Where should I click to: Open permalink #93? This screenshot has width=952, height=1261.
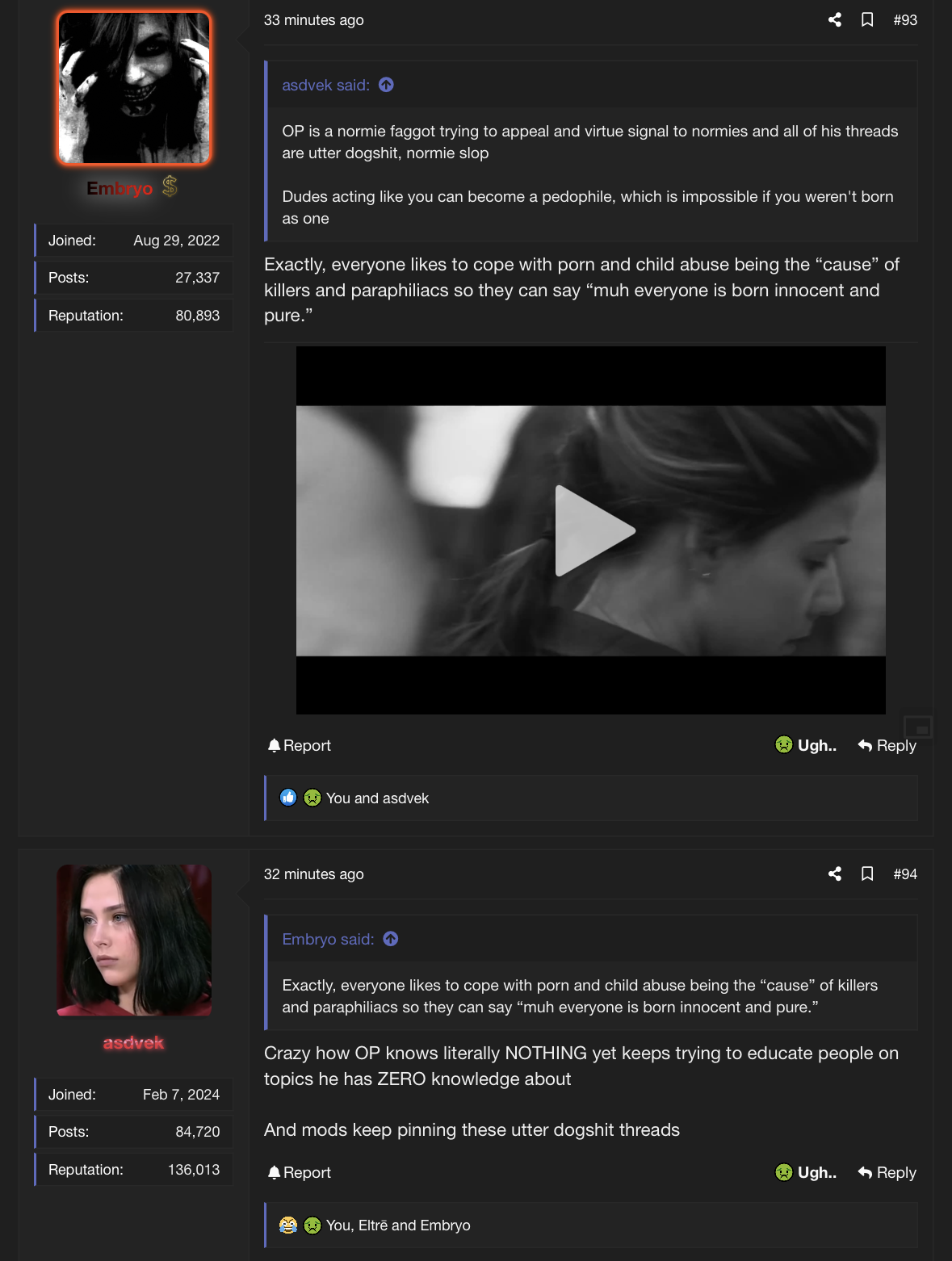click(905, 20)
